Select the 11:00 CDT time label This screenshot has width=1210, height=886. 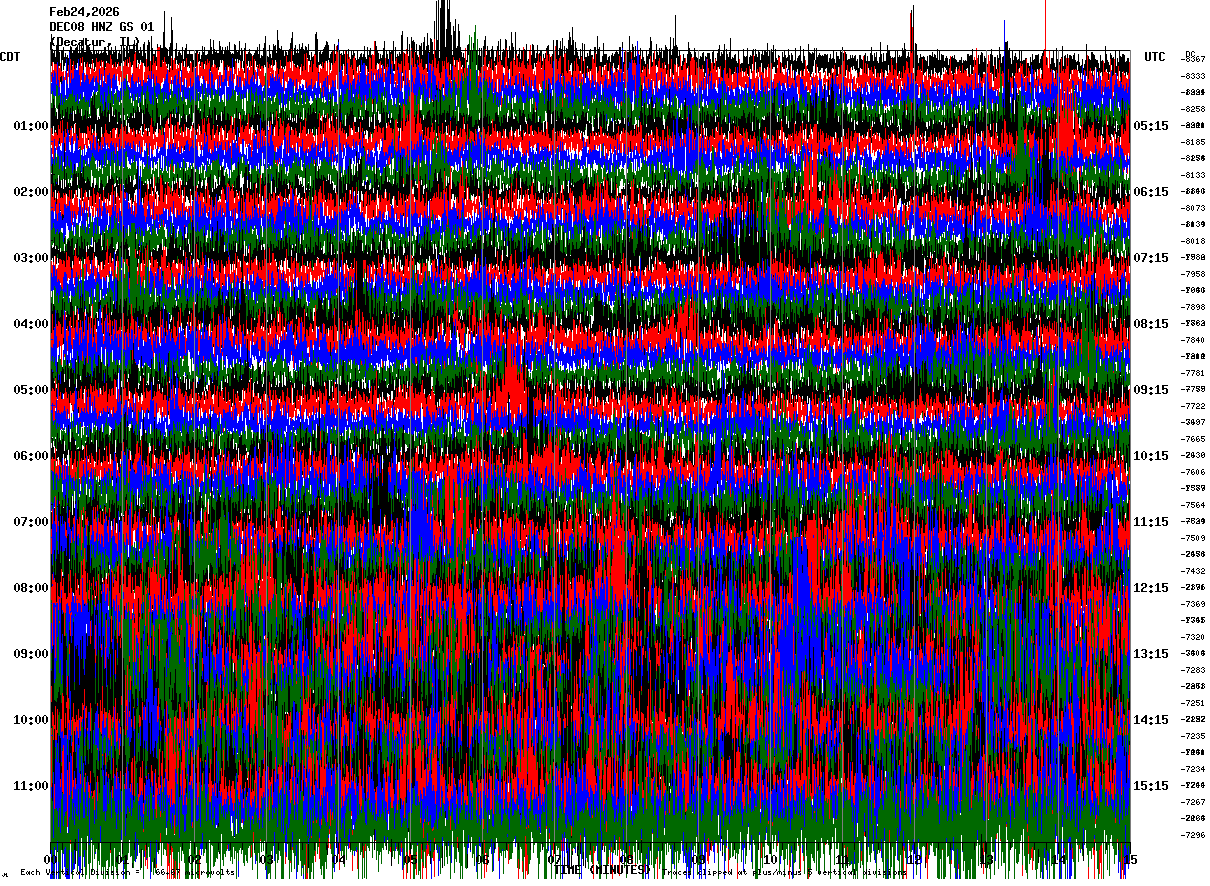(x=31, y=786)
